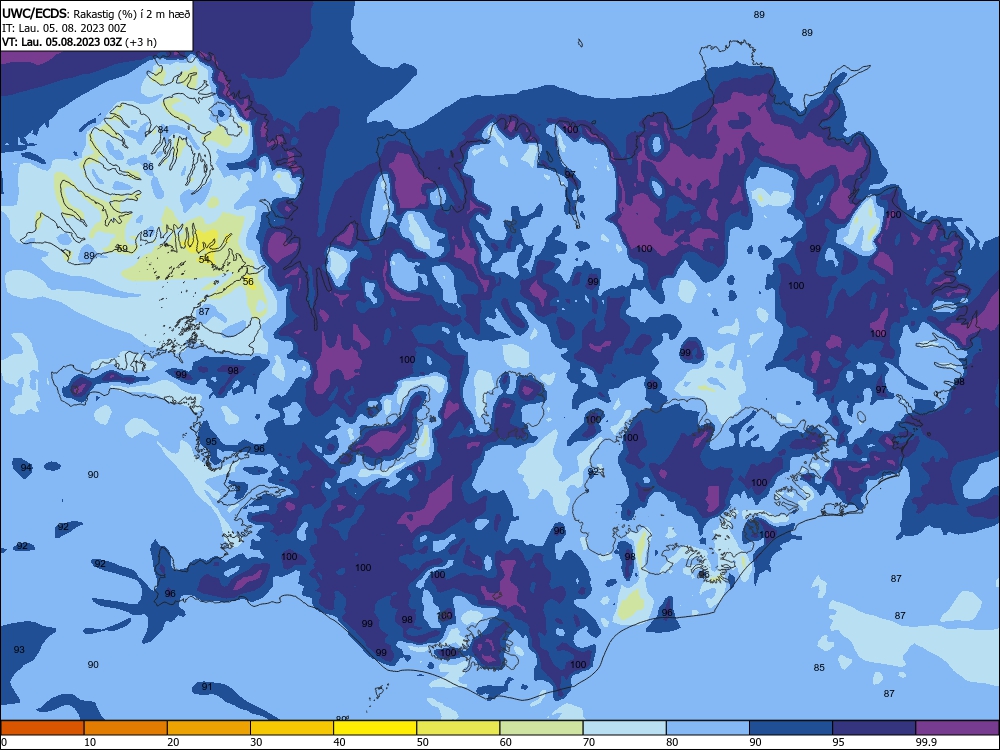
Task: Click the 'UWC/ECDS' title text
Action: (x=34, y=13)
